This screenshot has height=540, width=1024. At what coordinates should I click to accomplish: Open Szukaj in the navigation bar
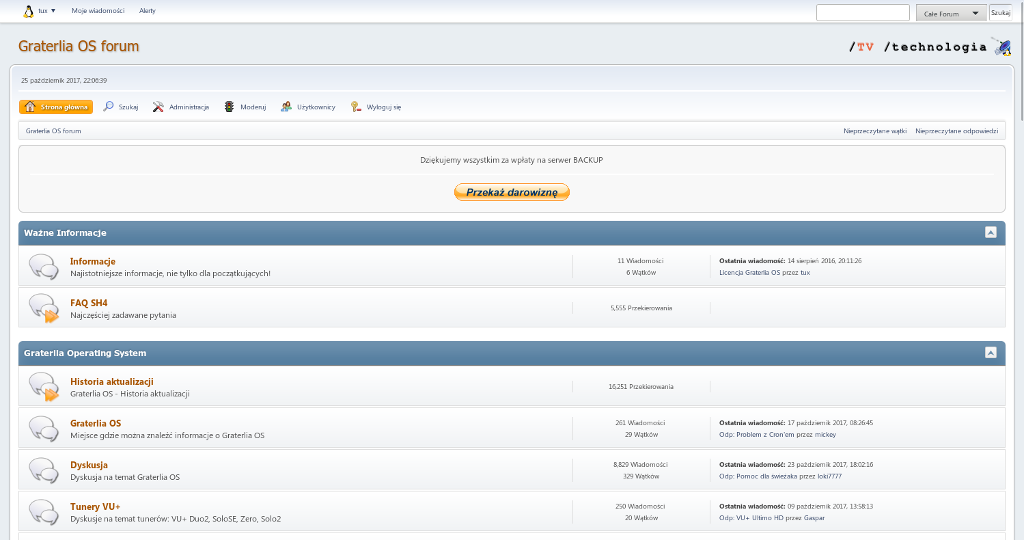pyautogui.click(x=128, y=107)
